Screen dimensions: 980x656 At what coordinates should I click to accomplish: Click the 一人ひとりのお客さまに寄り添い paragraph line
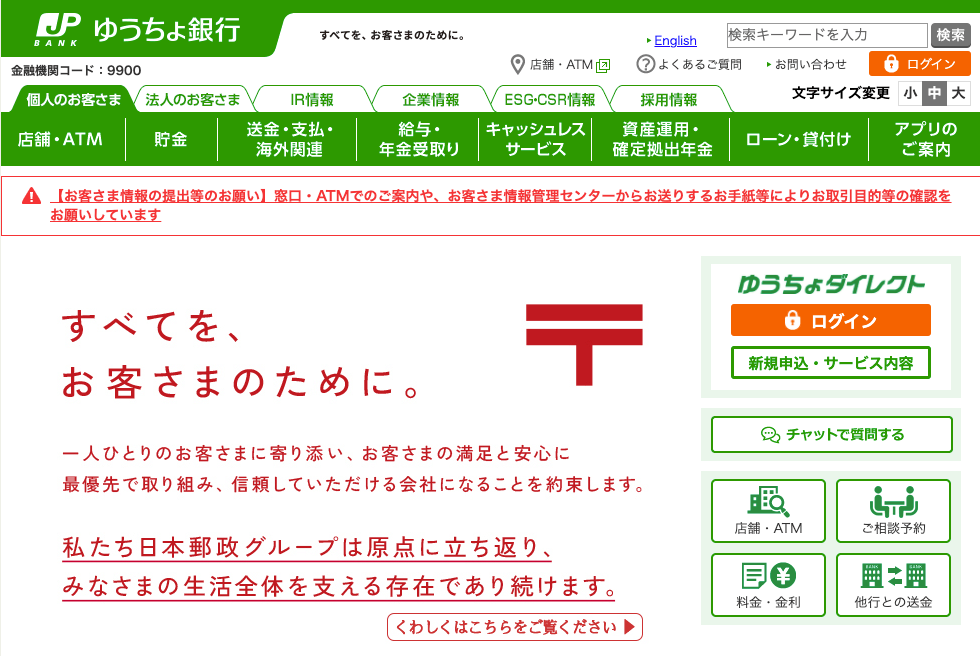(x=316, y=453)
